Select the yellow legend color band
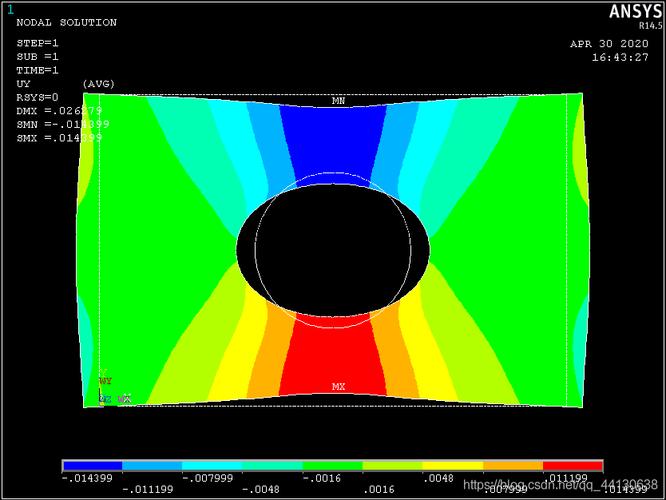This screenshot has width=666, height=500. pyautogui.click(x=453, y=466)
